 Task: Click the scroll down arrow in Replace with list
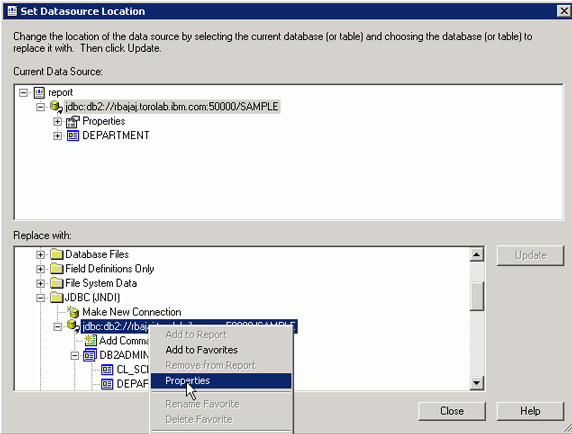click(x=477, y=383)
